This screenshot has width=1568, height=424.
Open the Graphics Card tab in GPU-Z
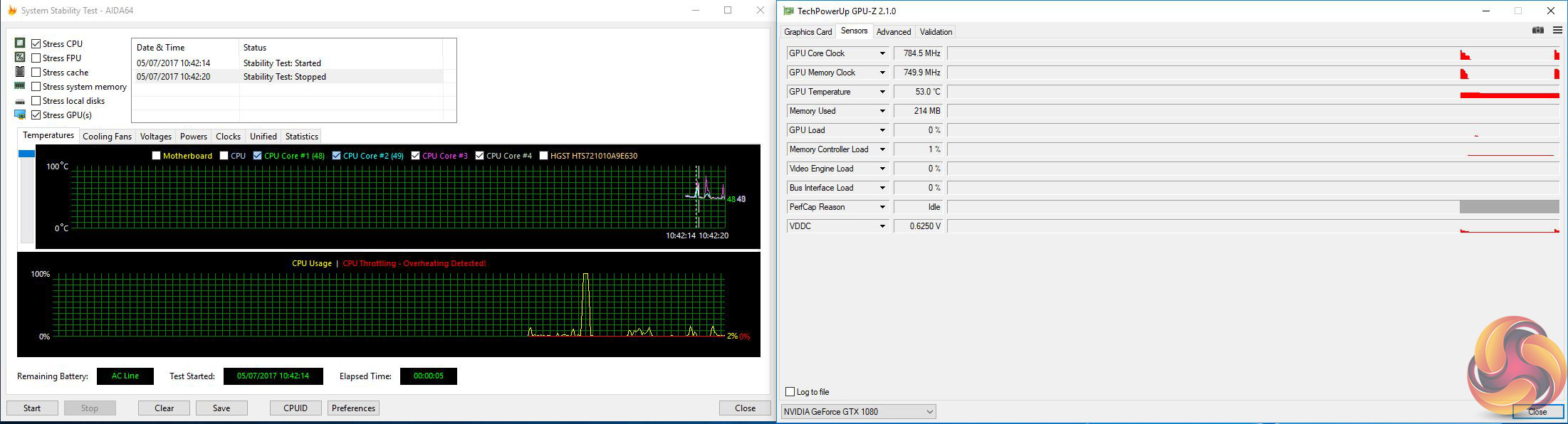tap(808, 32)
